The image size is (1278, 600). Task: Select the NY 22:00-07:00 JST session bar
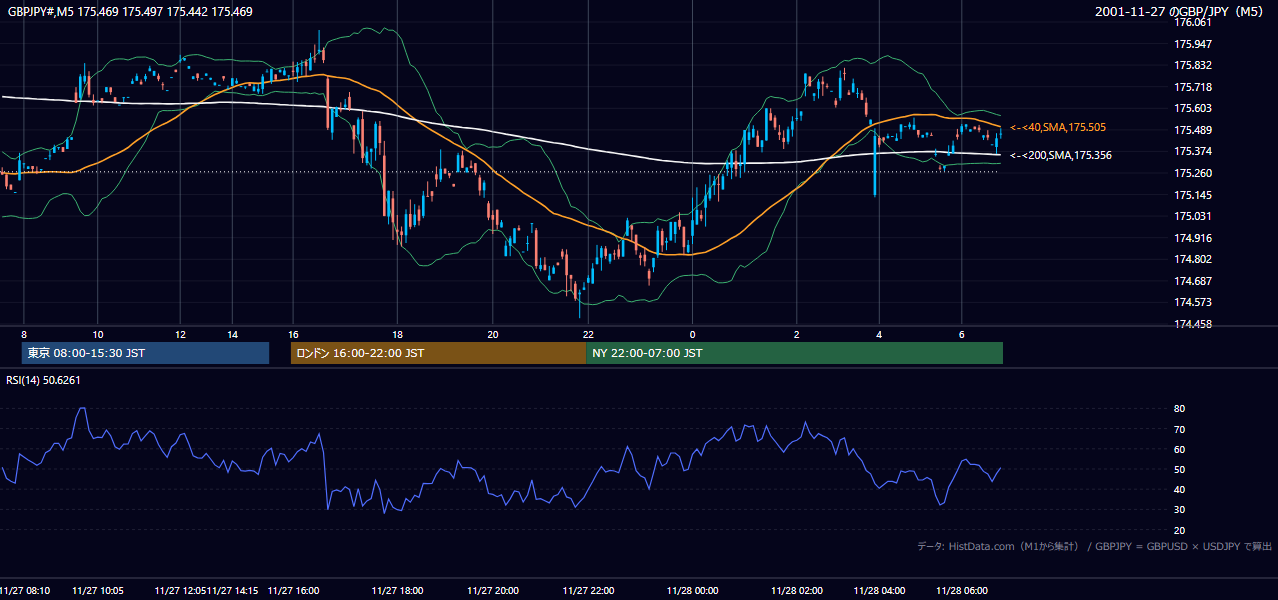coord(794,353)
